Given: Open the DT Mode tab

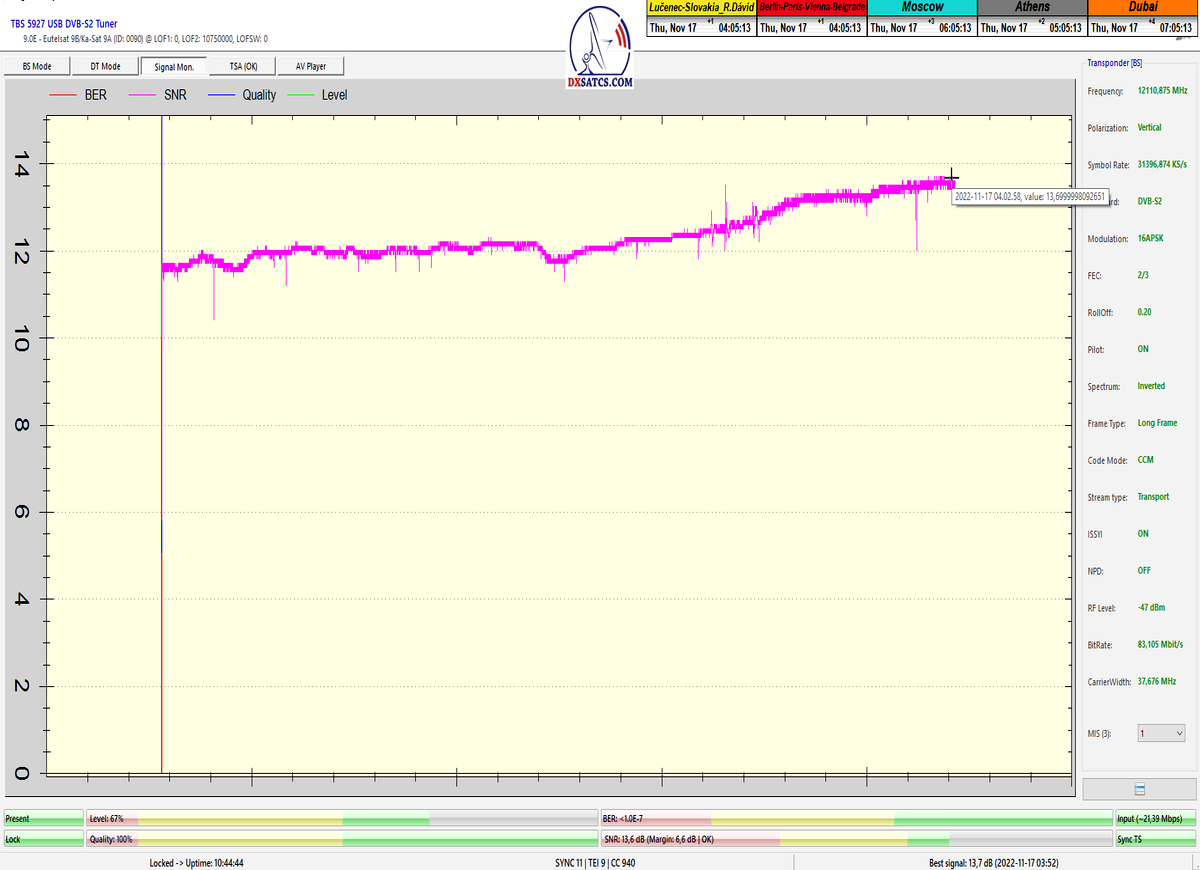Looking at the screenshot, I should (105, 66).
